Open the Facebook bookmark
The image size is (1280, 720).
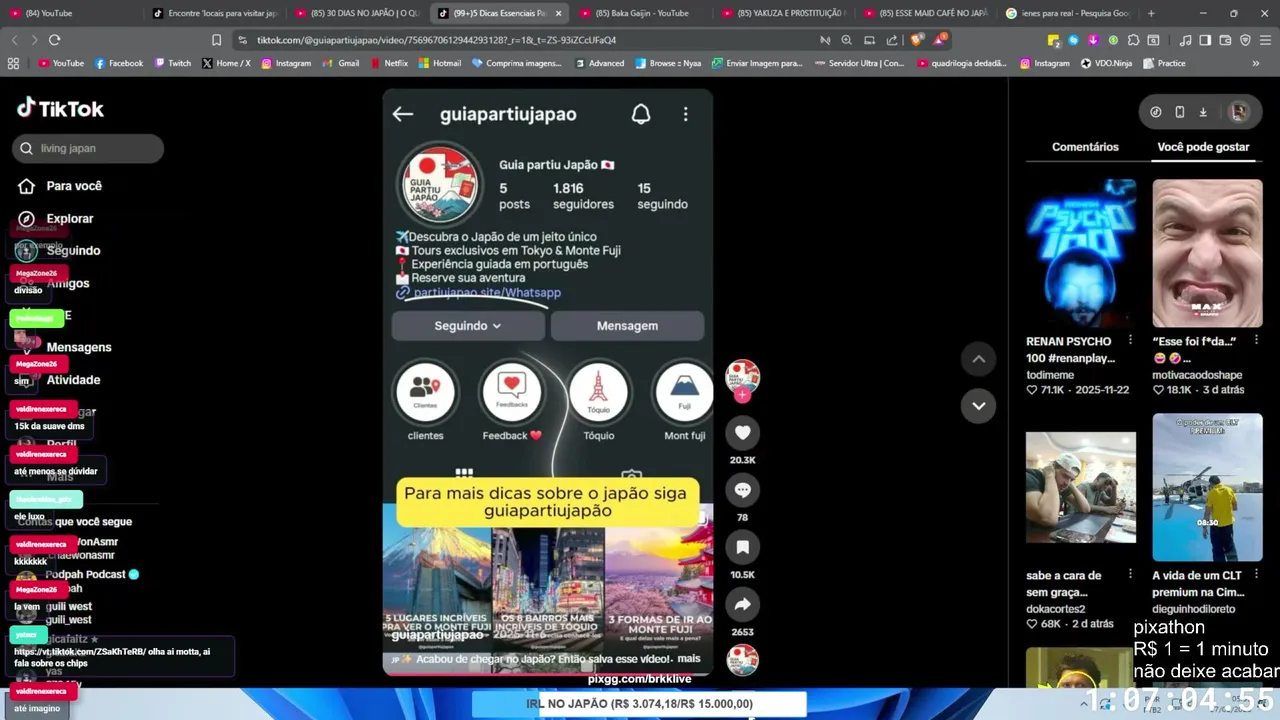pyautogui.click(x=119, y=63)
